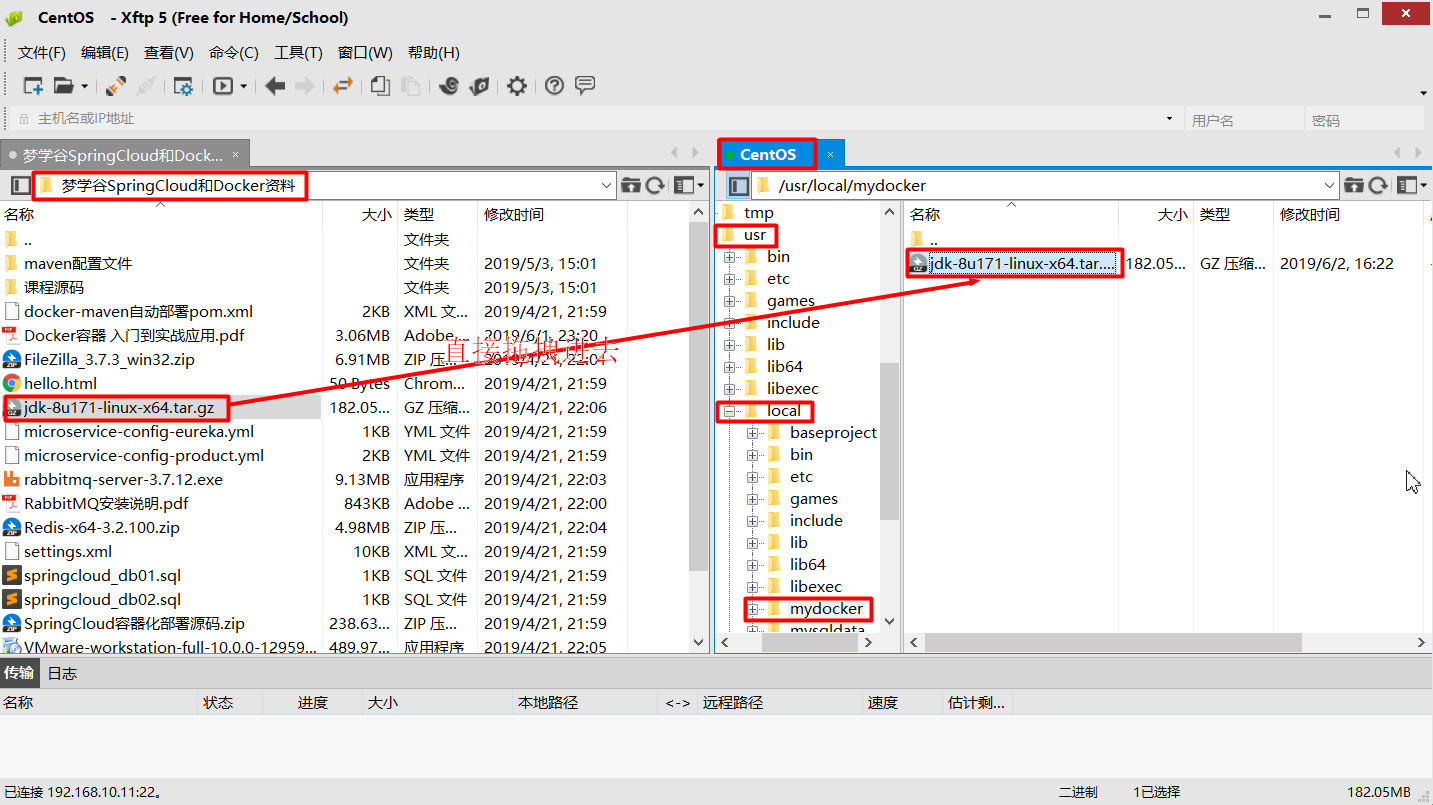Screen dimensions: 1433x805
Task: Click the RabbitMQ installer exe icon
Action: 12,479
